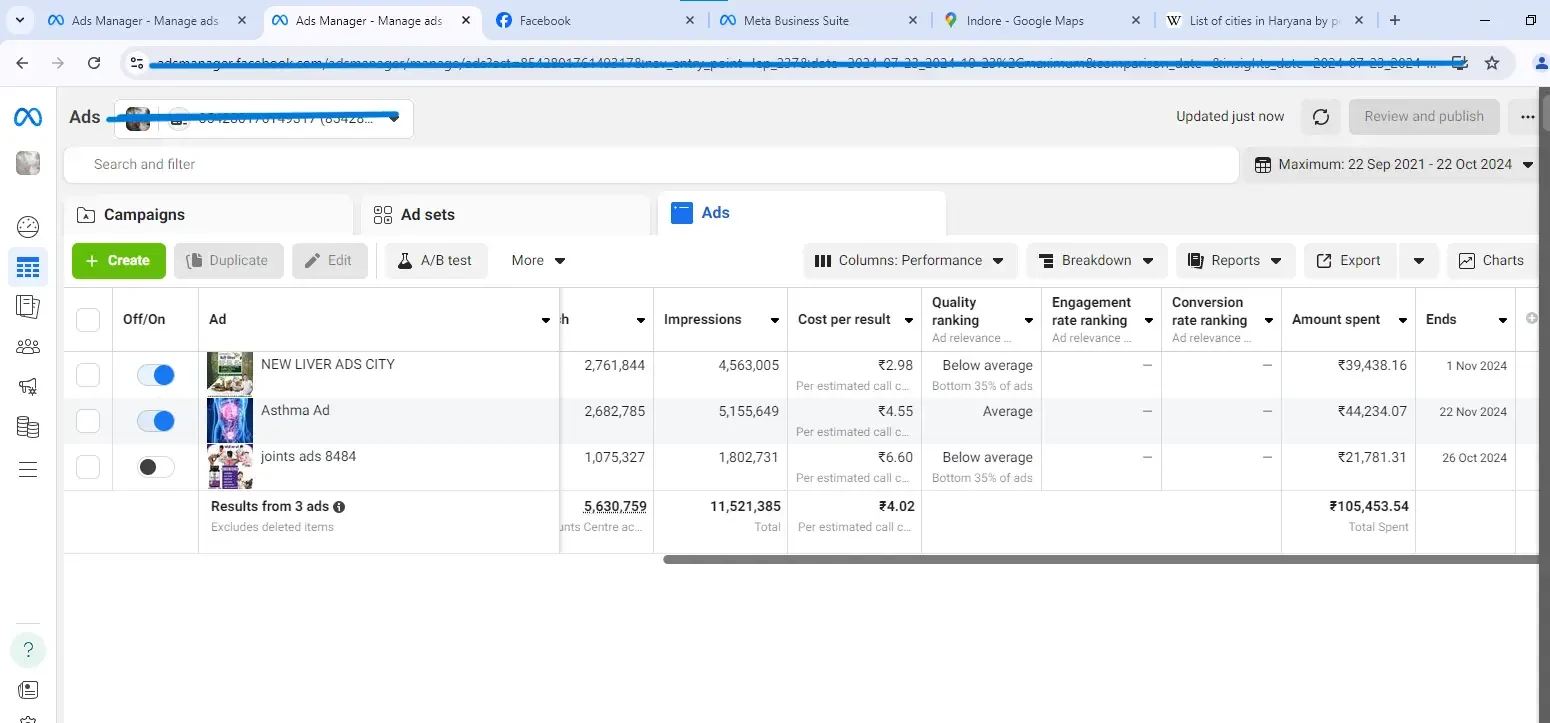Screen dimensions: 1550x723
Task: Click the horizontal table scrollbar
Action: (1100, 560)
